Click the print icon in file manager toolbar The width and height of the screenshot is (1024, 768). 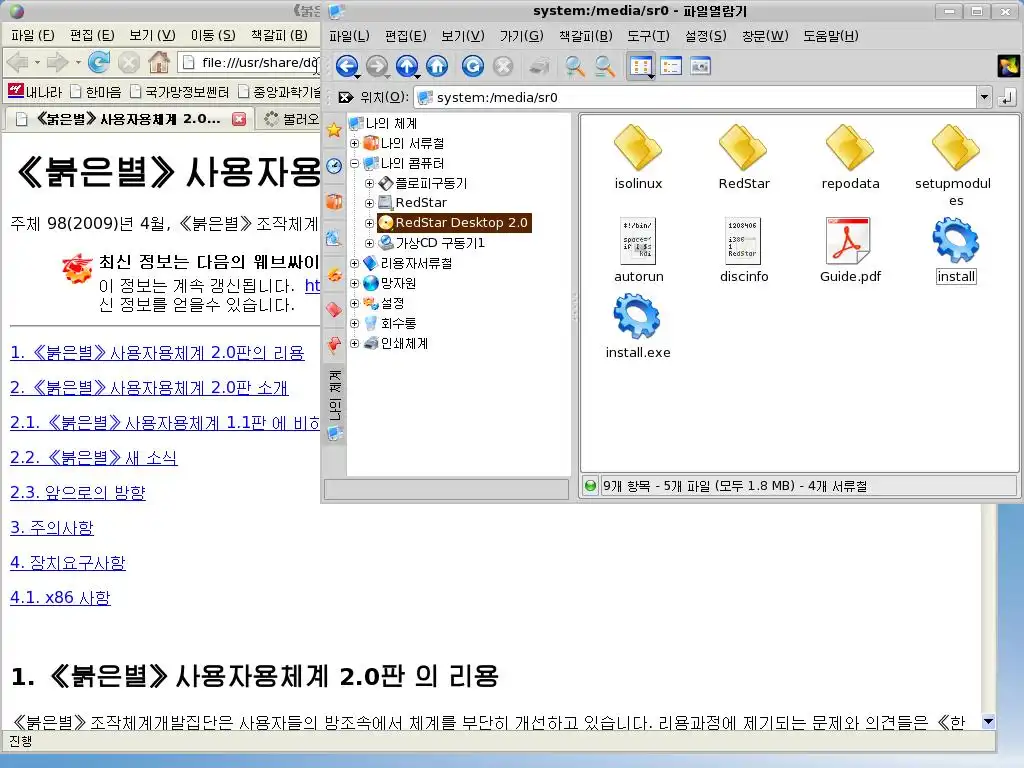pos(539,66)
